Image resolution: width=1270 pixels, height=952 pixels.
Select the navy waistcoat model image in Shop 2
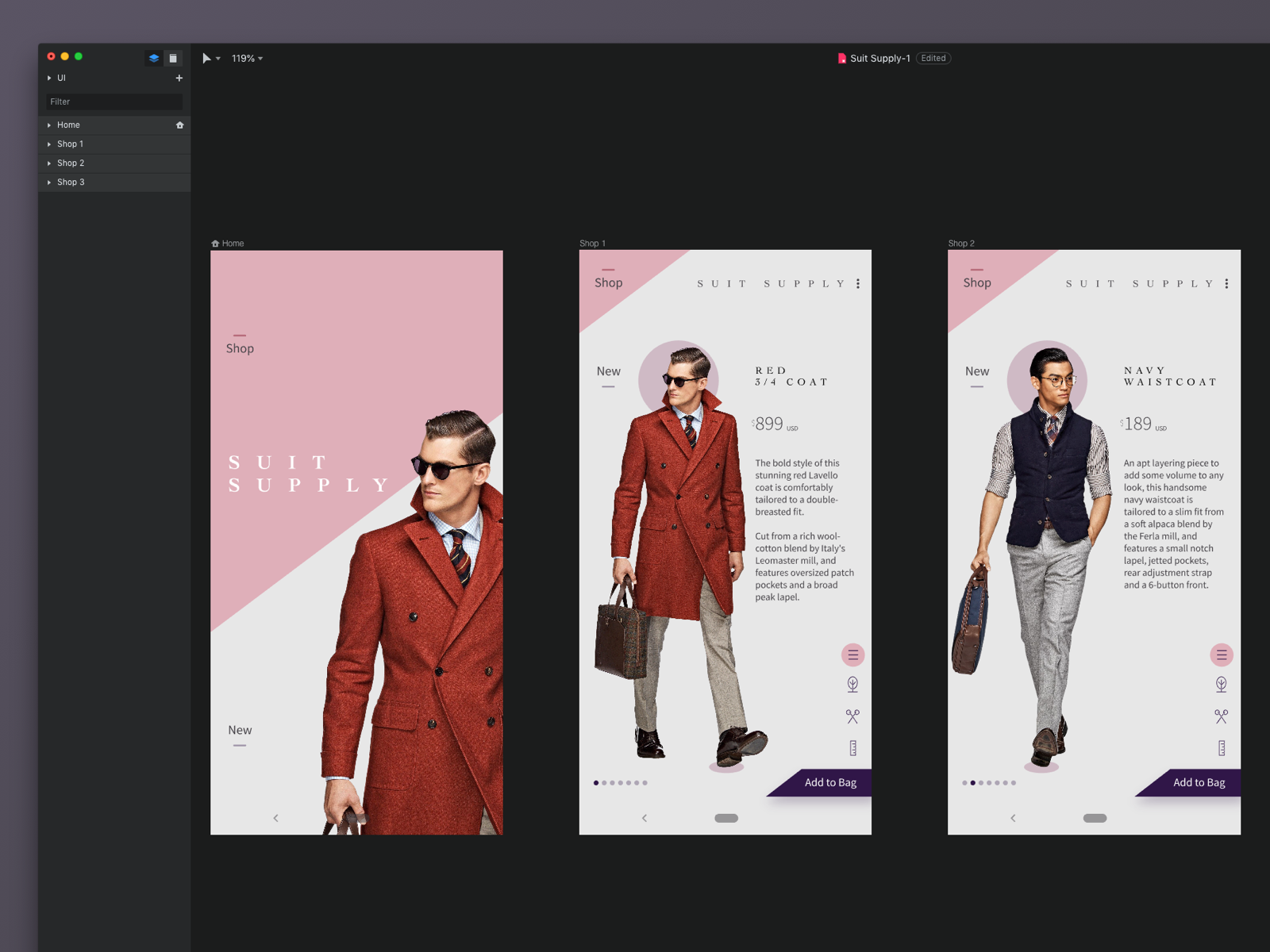tap(1032, 555)
